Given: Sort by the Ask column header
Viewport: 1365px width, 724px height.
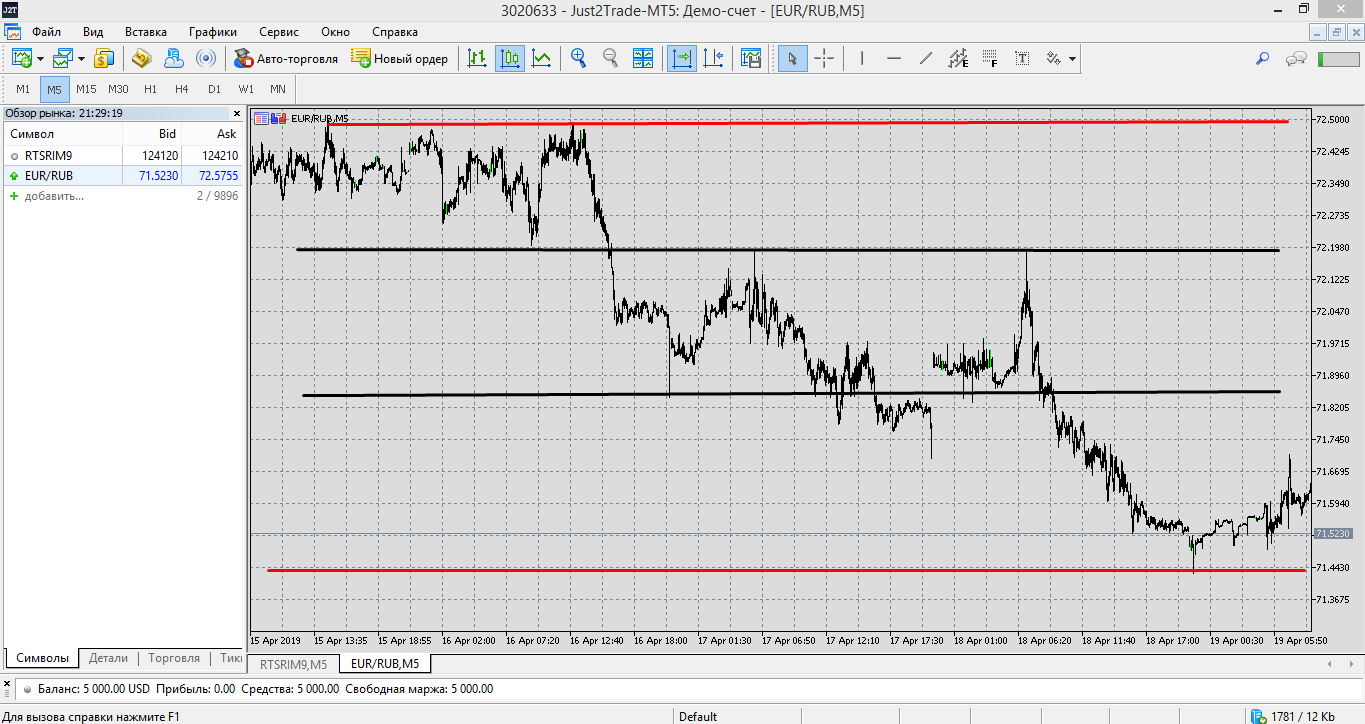Looking at the screenshot, I should point(212,134).
